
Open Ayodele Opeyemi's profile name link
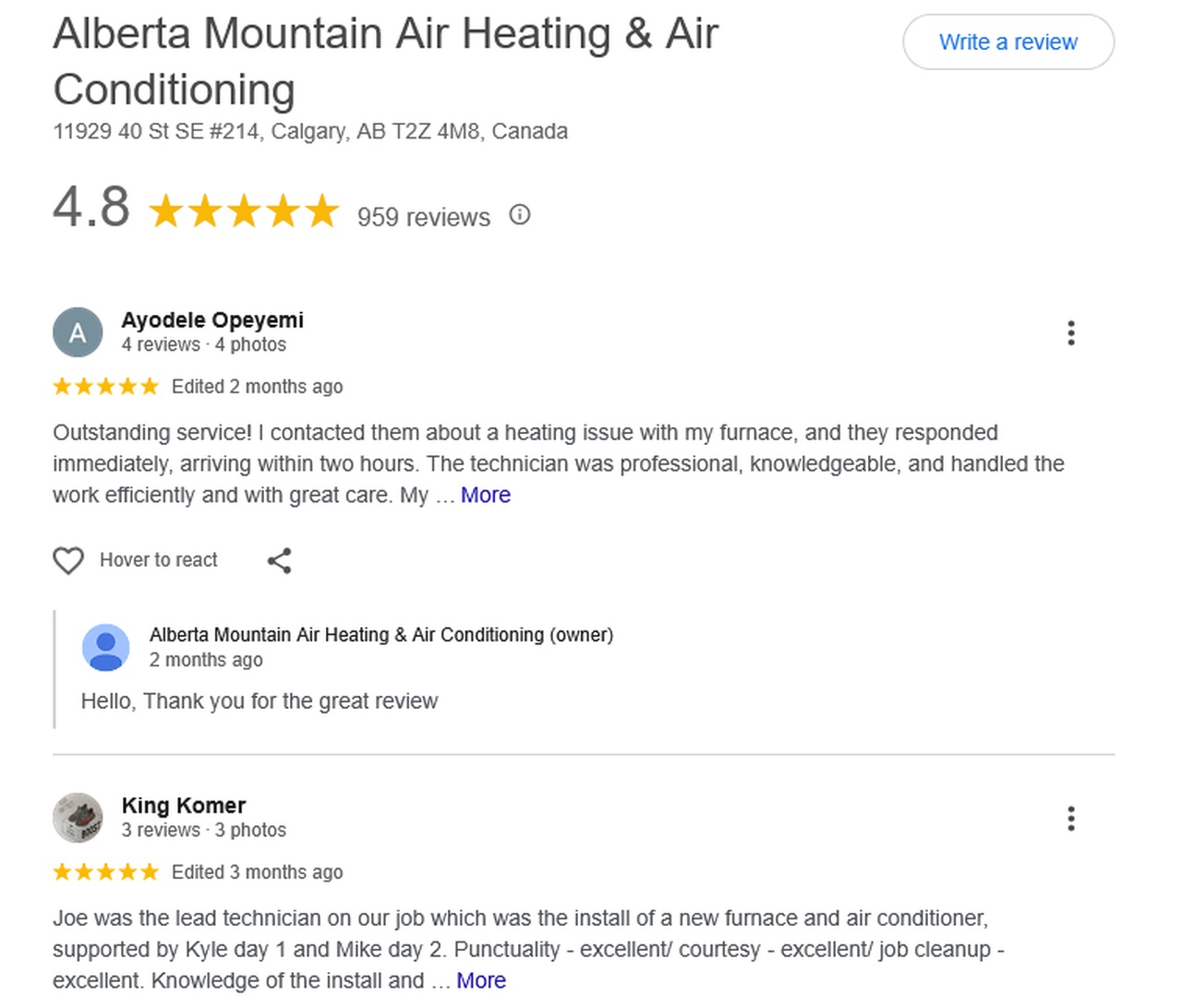coord(212,320)
